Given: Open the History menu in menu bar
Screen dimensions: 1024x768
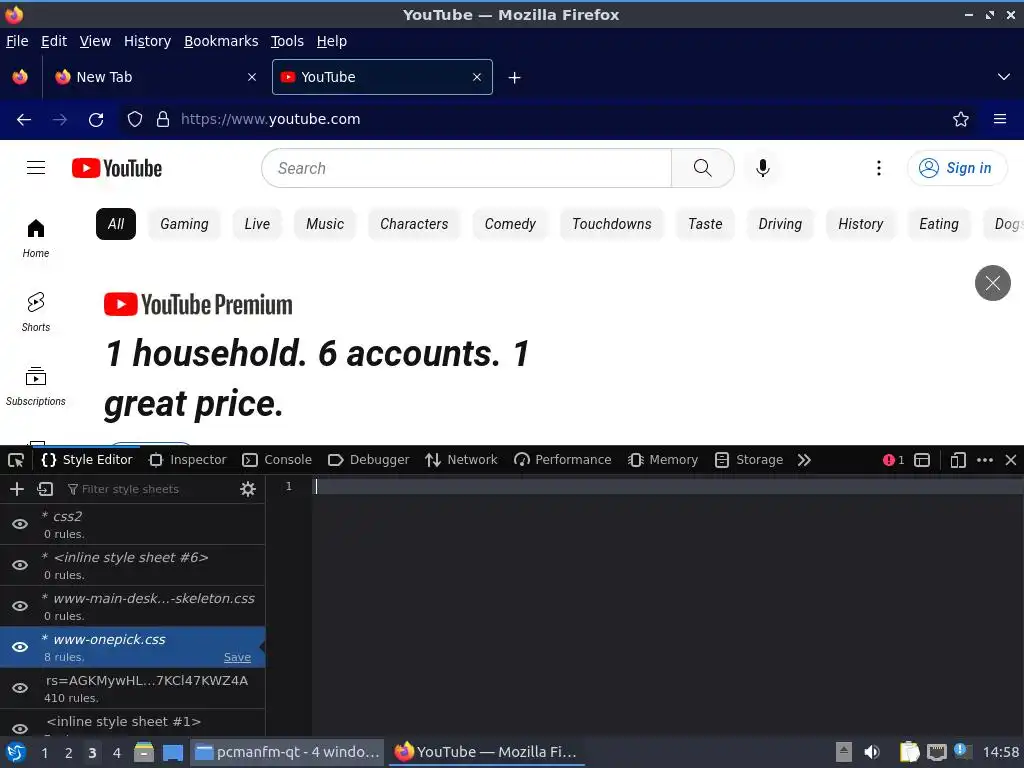Looking at the screenshot, I should point(148,41).
